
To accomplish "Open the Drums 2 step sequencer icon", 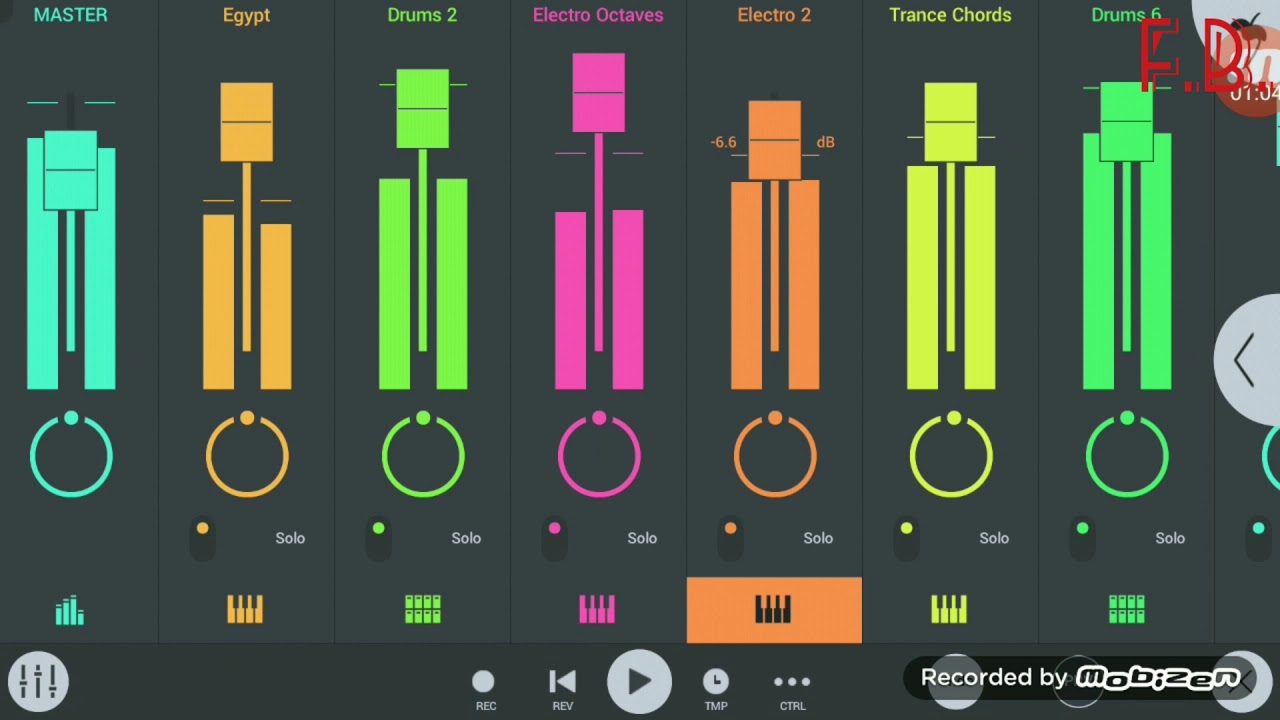I will (422, 610).
